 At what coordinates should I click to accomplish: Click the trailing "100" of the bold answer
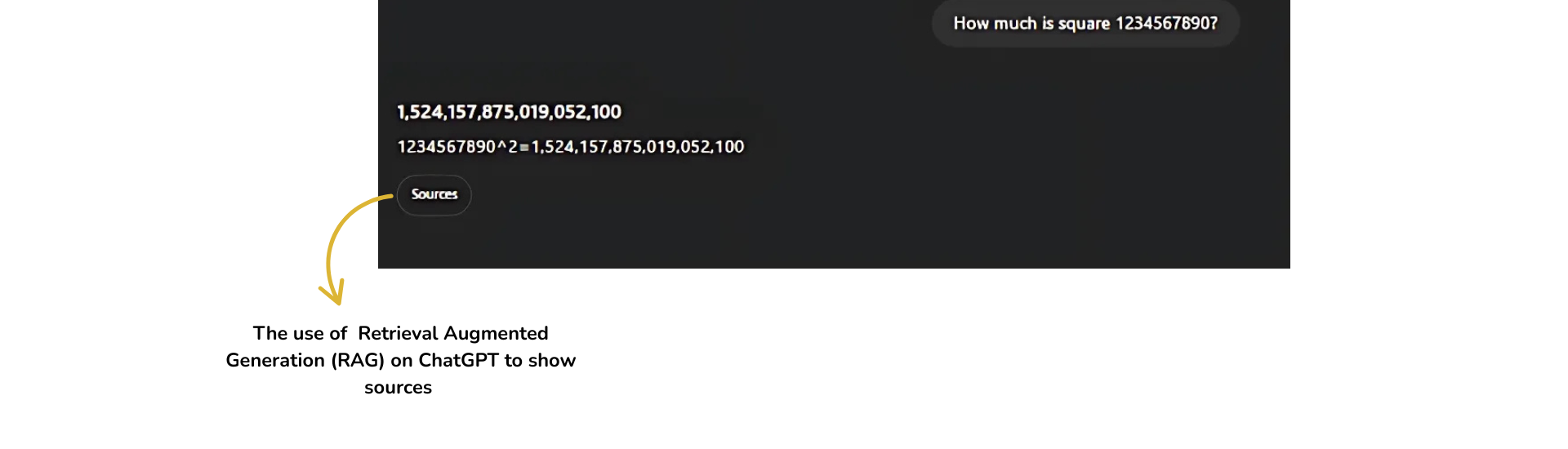point(606,112)
